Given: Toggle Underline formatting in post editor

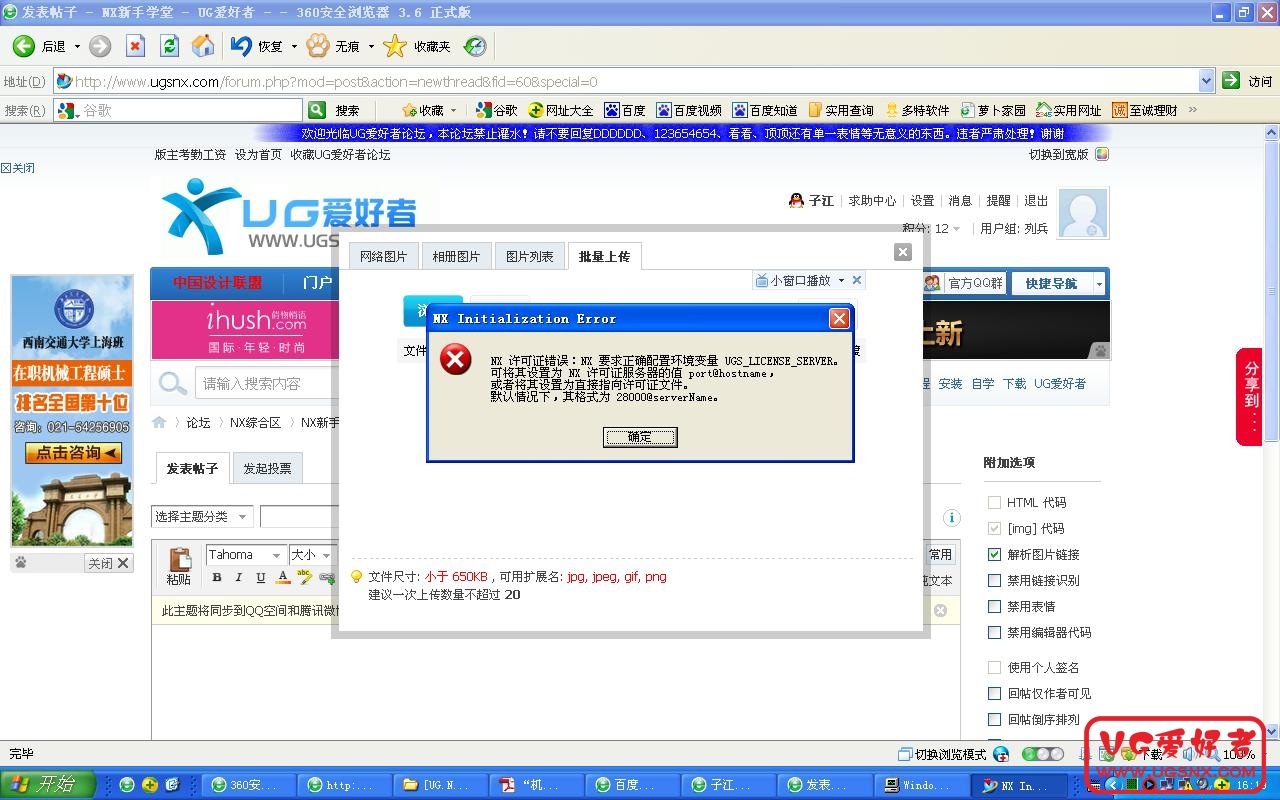Looking at the screenshot, I should 261,577.
